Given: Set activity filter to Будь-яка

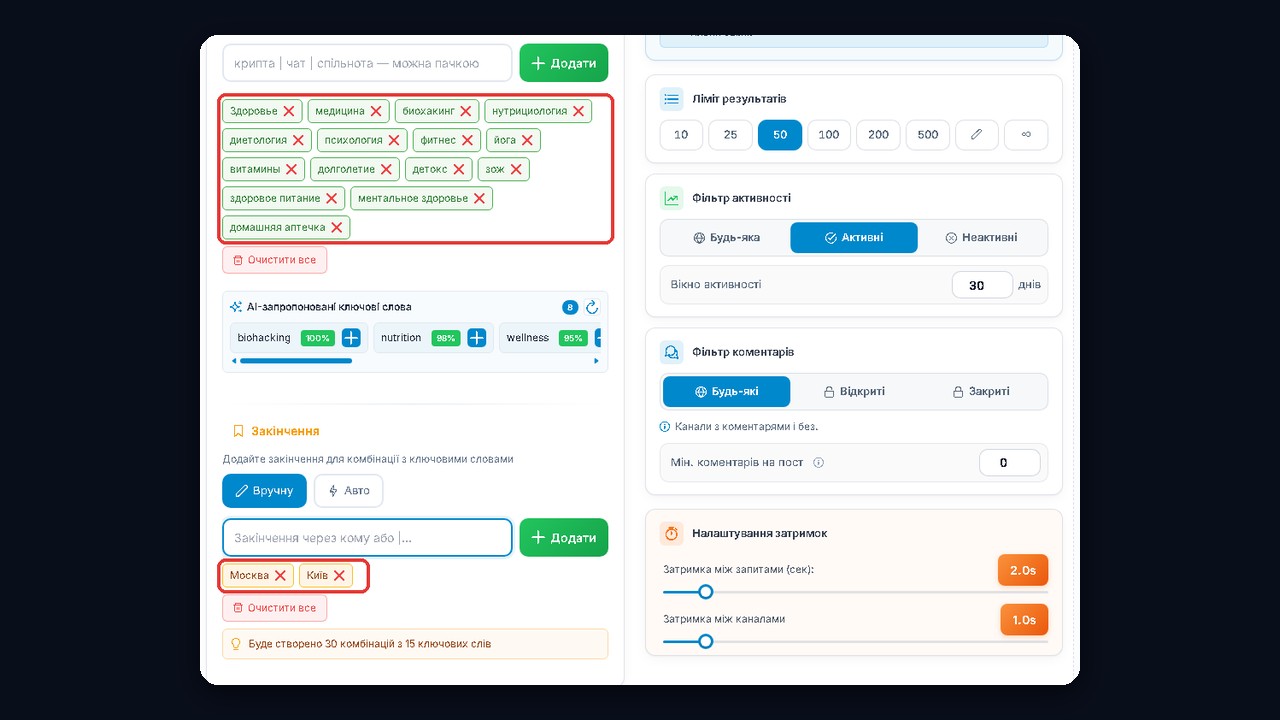Looking at the screenshot, I should click(726, 238).
